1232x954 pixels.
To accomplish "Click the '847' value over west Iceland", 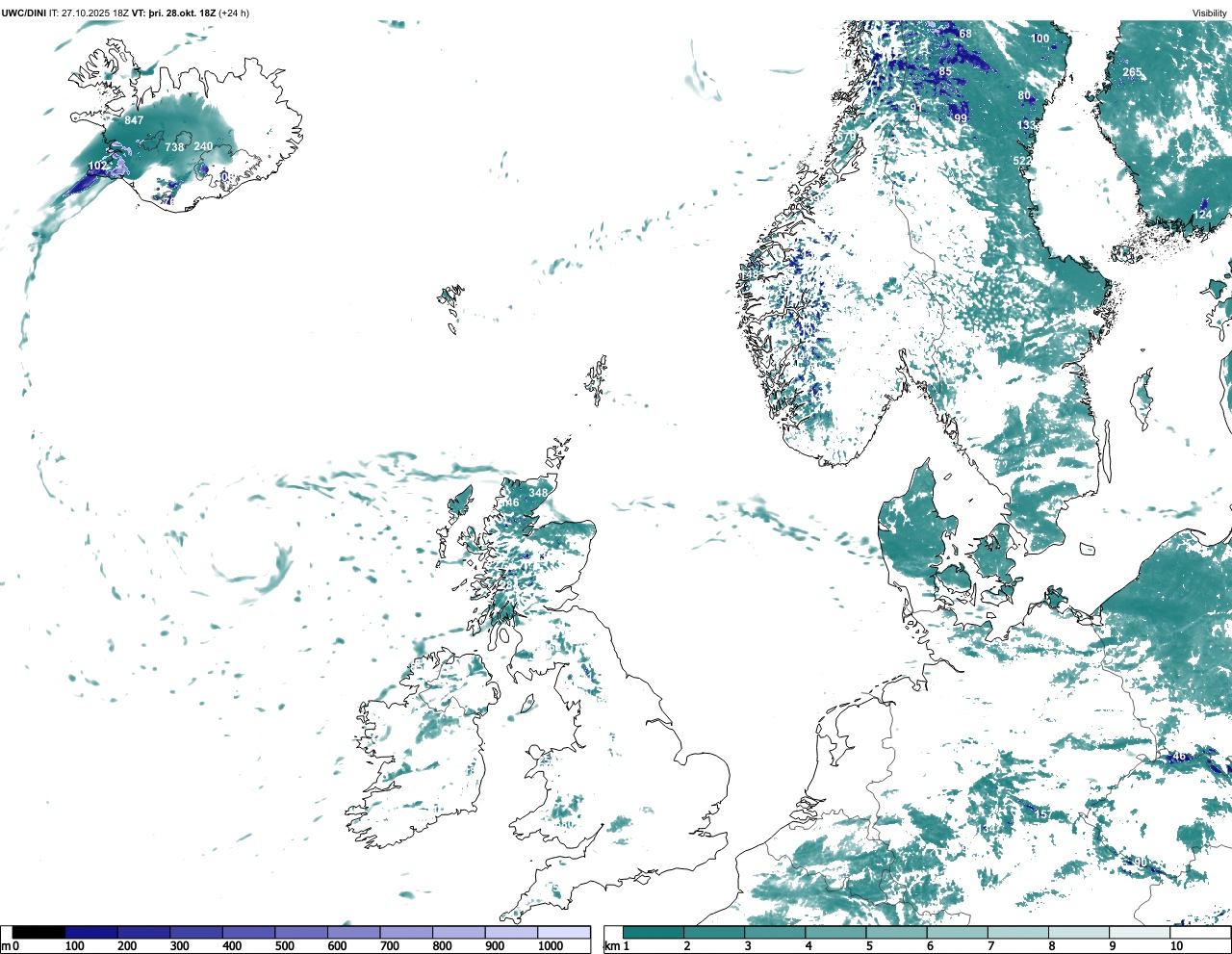I will 134,120.
